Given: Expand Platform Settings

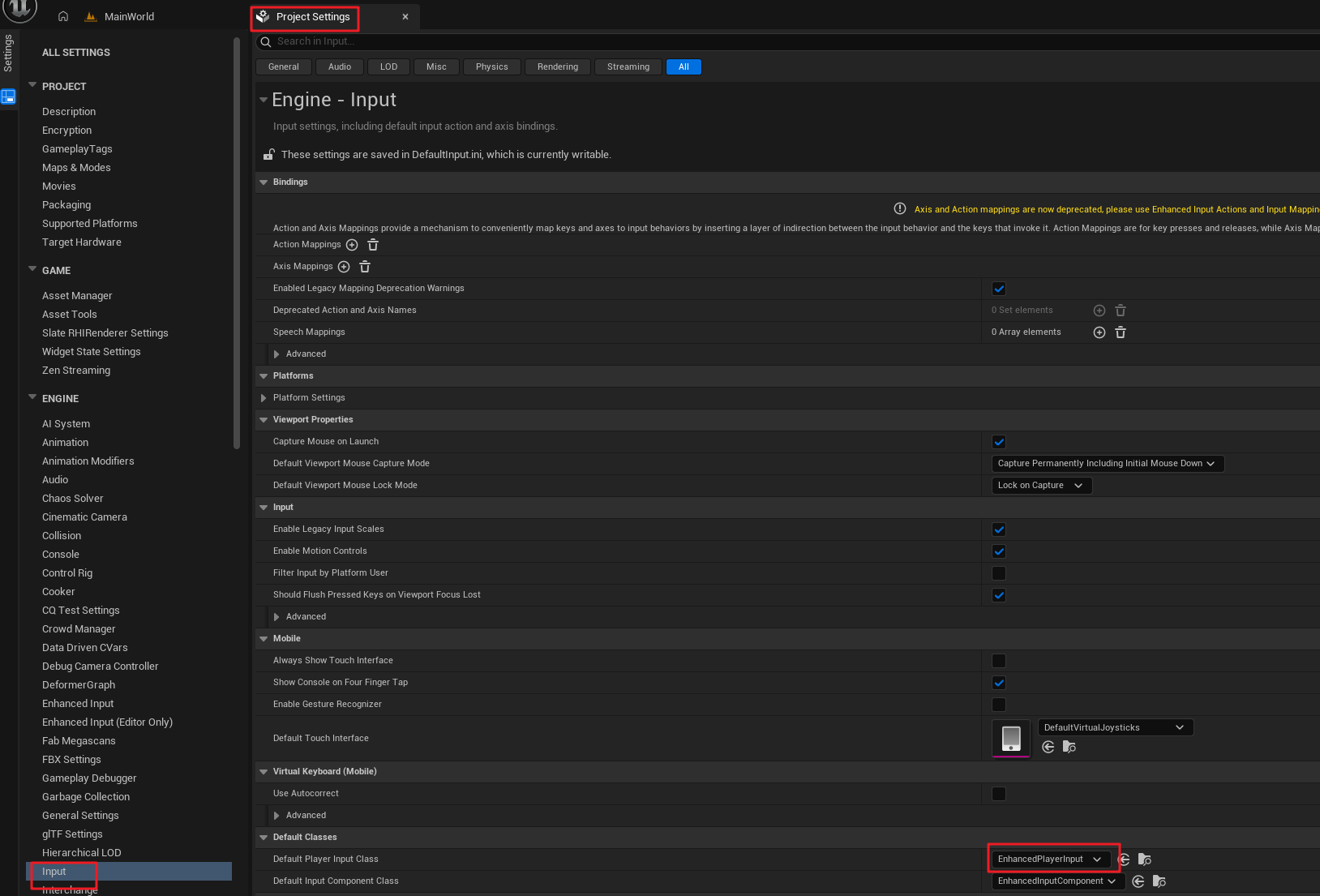Looking at the screenshot, I should pos(264,398).
